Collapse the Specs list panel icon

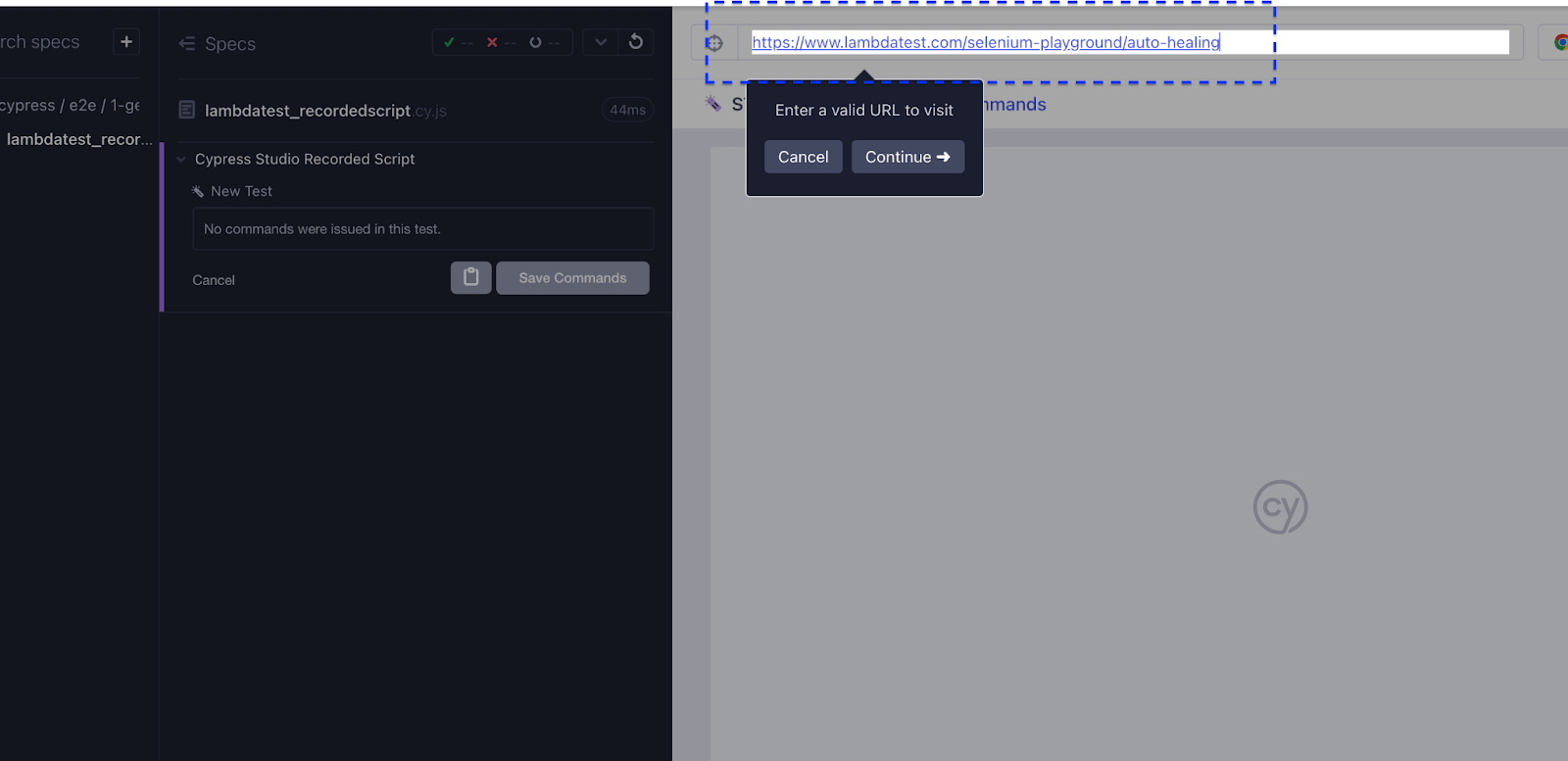point(186,44)
